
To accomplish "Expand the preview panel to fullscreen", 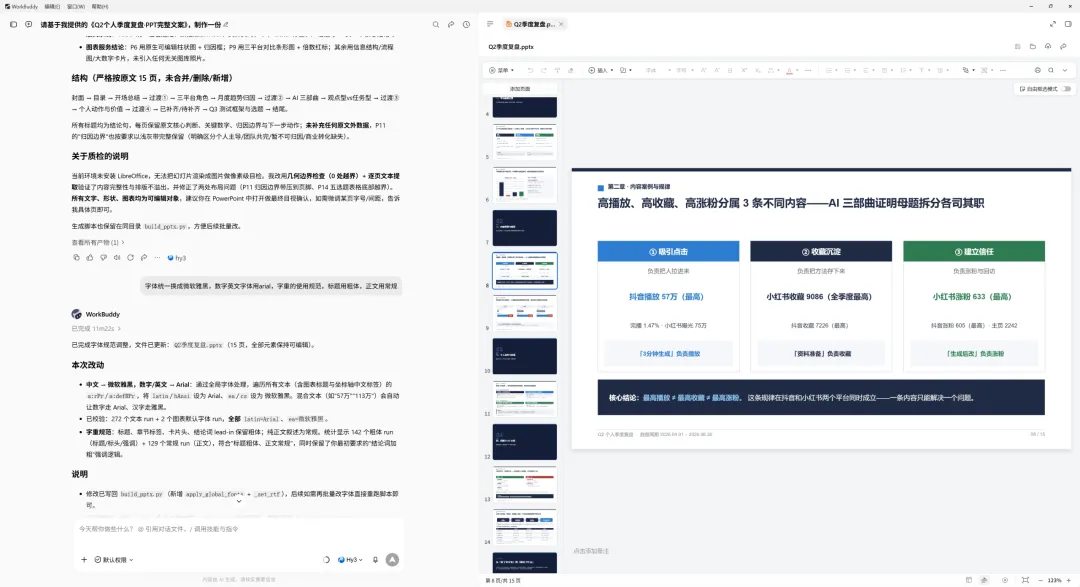I will (1052, 24).
